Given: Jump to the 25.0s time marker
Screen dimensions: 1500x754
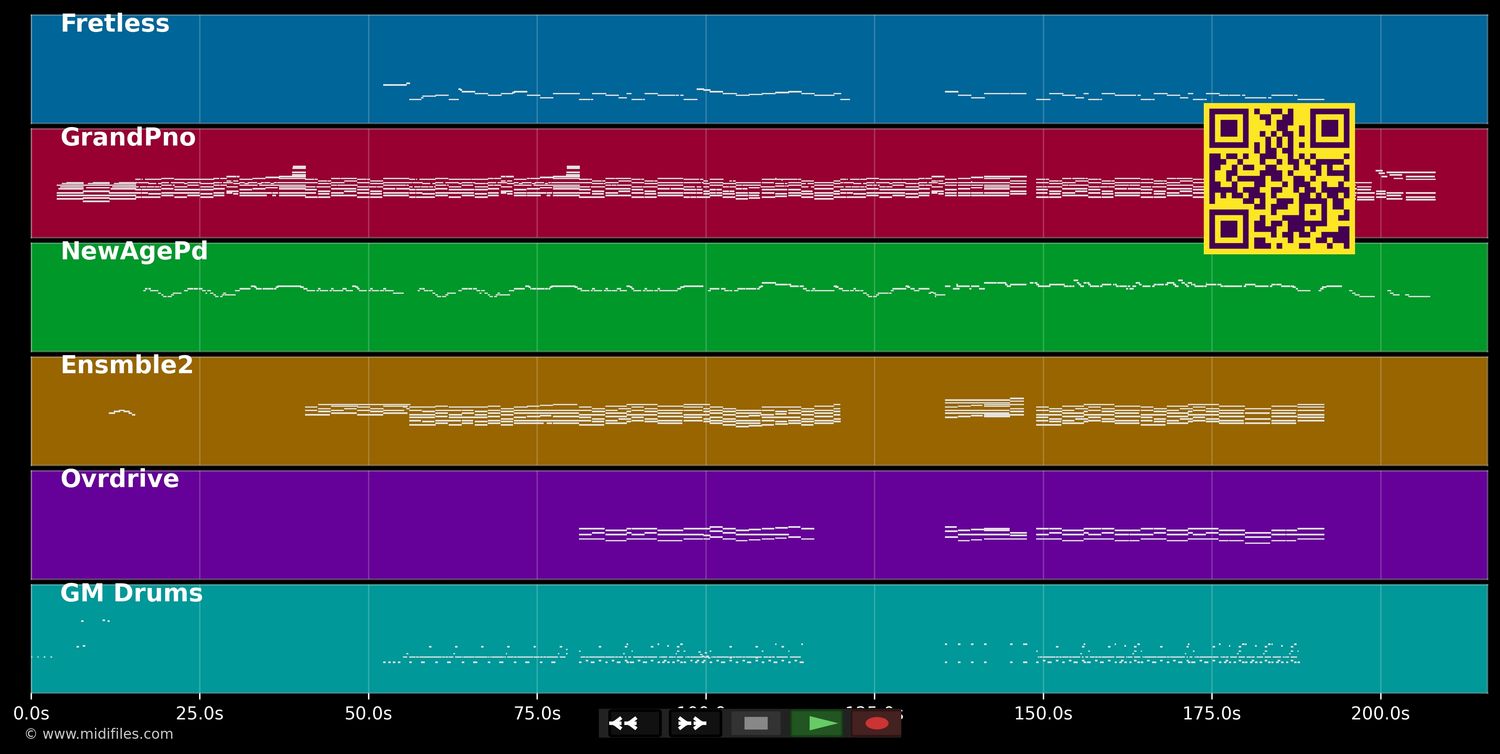Looking at the screenshot, I should pos(199,714).
